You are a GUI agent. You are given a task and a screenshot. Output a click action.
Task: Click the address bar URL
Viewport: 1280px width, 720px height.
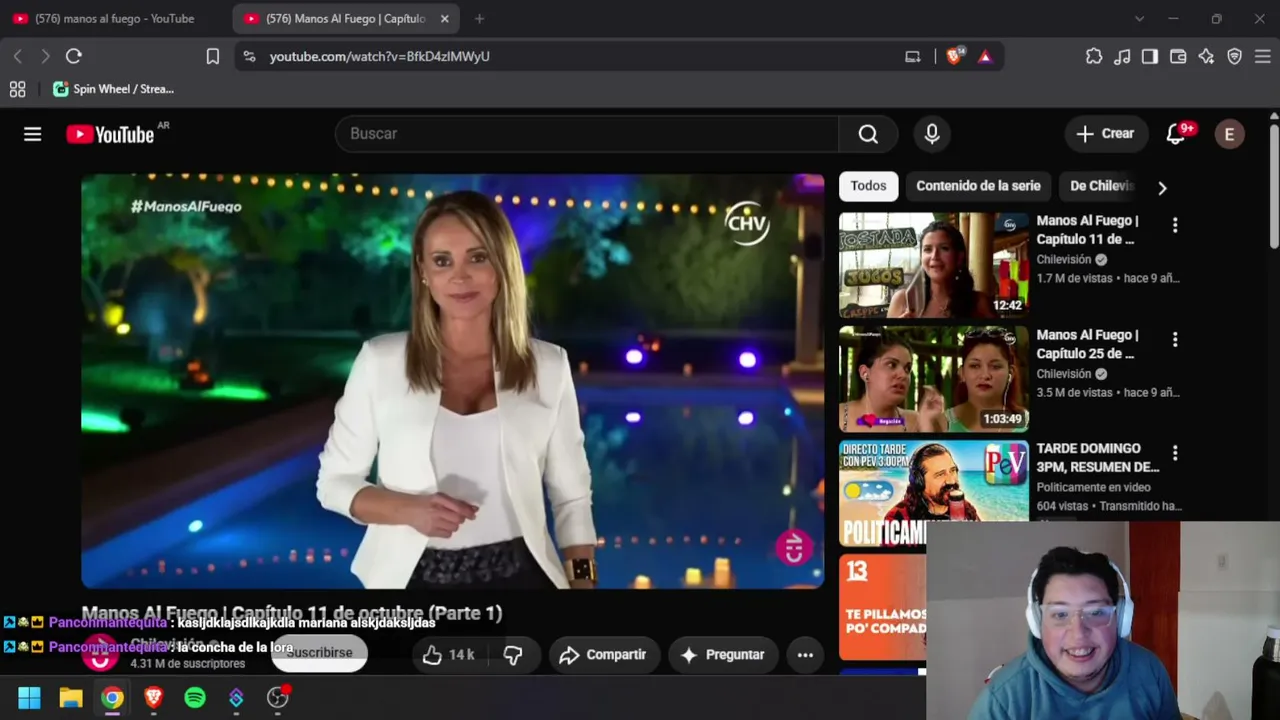380,57
